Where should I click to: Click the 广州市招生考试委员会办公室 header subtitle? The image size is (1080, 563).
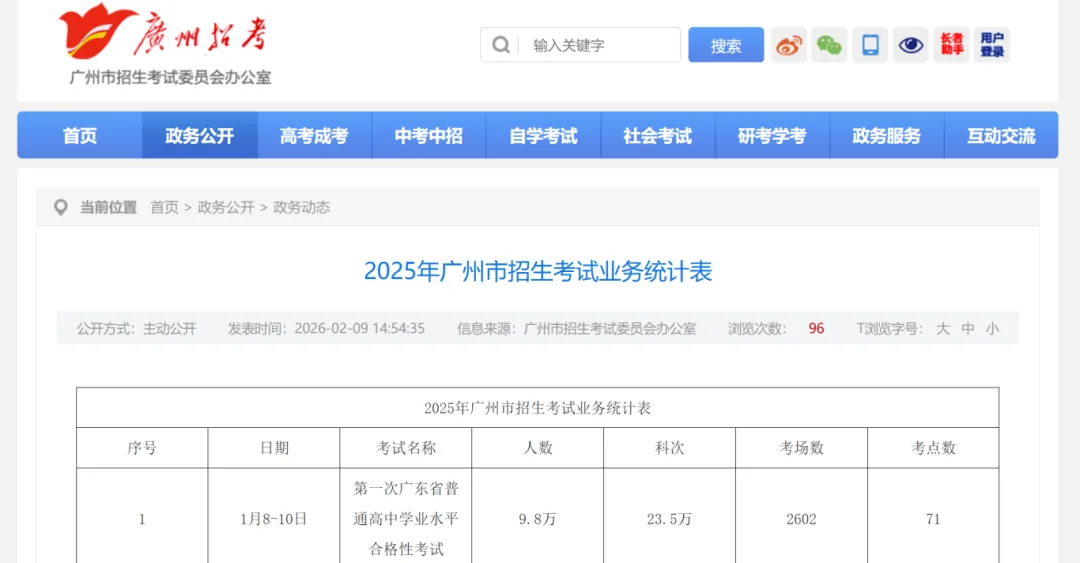coord(170,77)
